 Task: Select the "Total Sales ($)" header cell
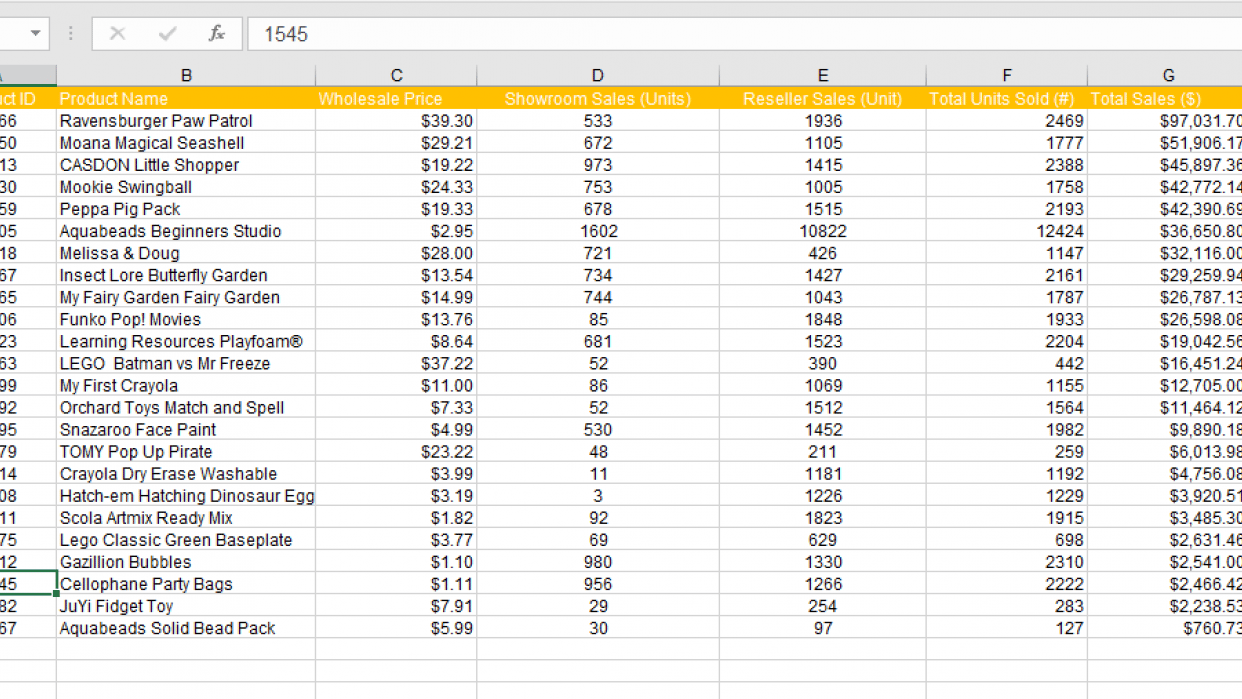click(1165, 99)
